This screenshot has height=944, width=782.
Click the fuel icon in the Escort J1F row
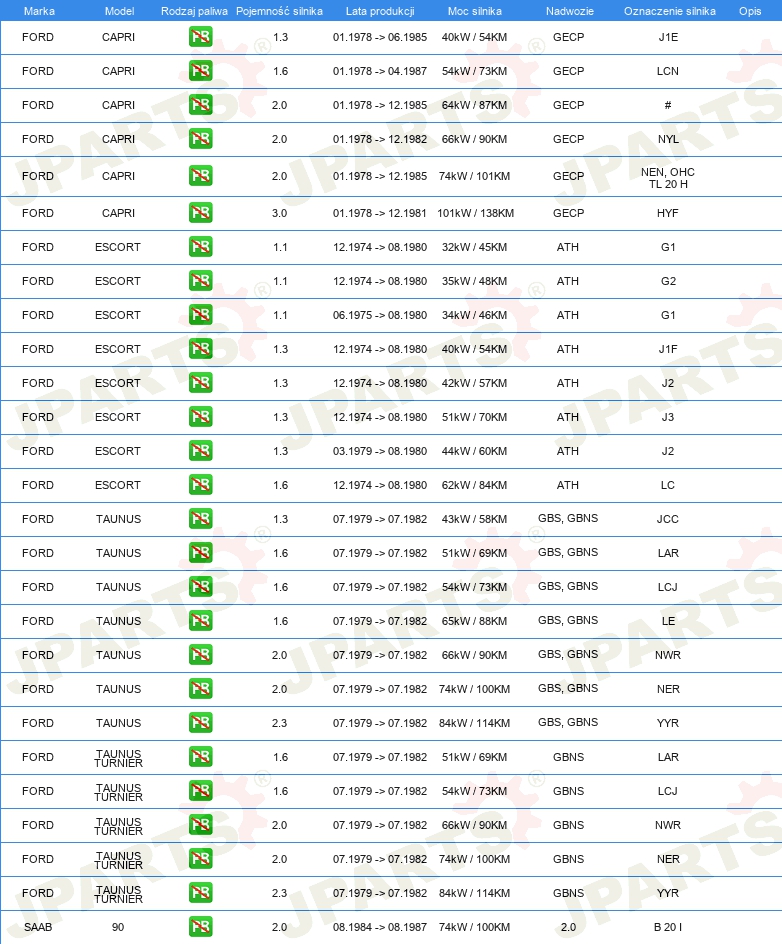[x=200, y=349]
